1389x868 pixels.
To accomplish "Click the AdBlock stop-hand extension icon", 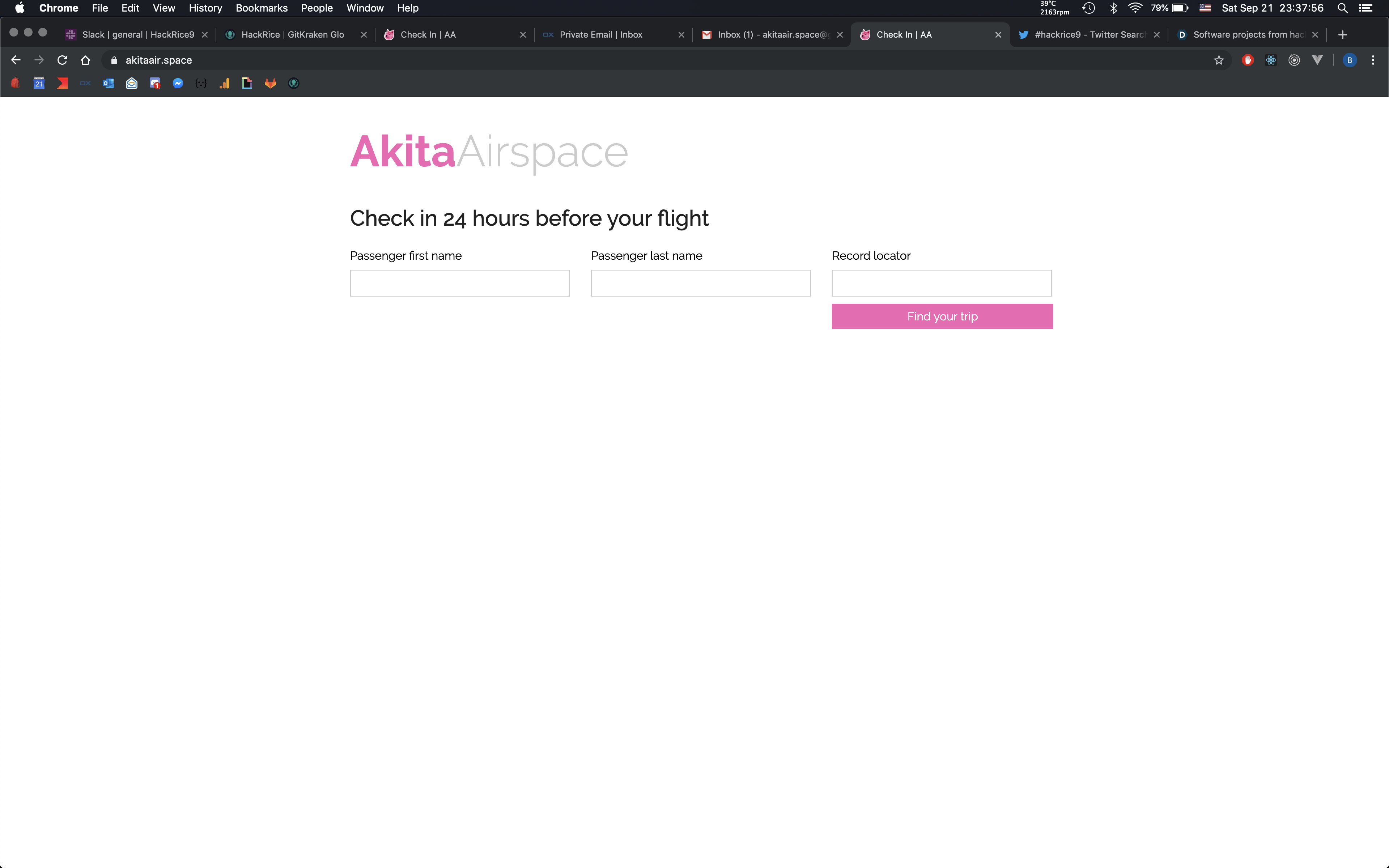I will coord(1247,60).
